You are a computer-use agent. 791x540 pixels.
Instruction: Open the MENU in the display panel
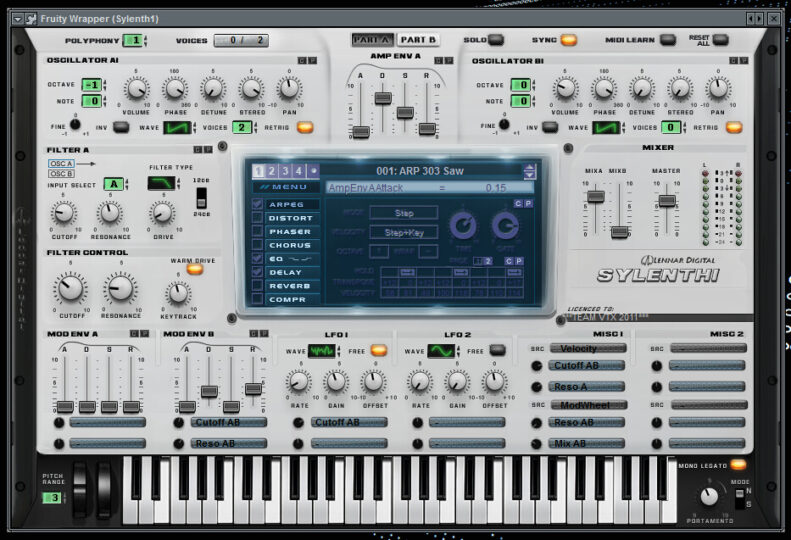pos(286,187)
